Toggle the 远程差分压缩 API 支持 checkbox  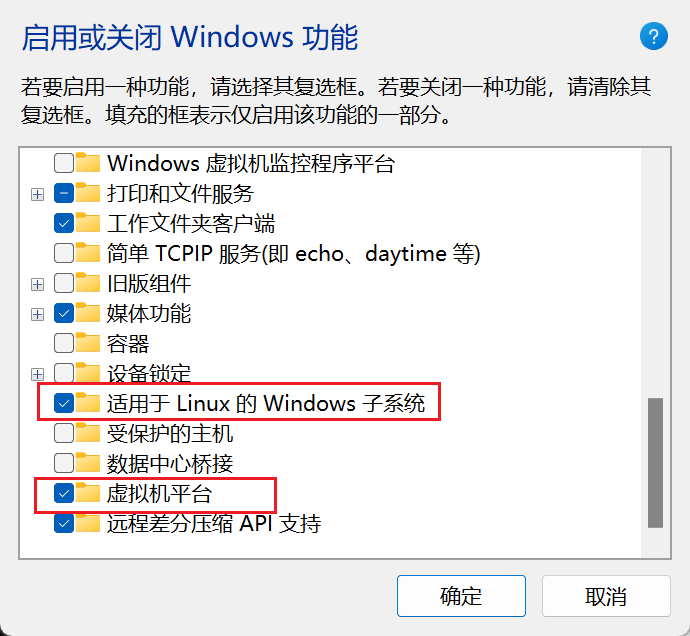[x=64, y=523]
